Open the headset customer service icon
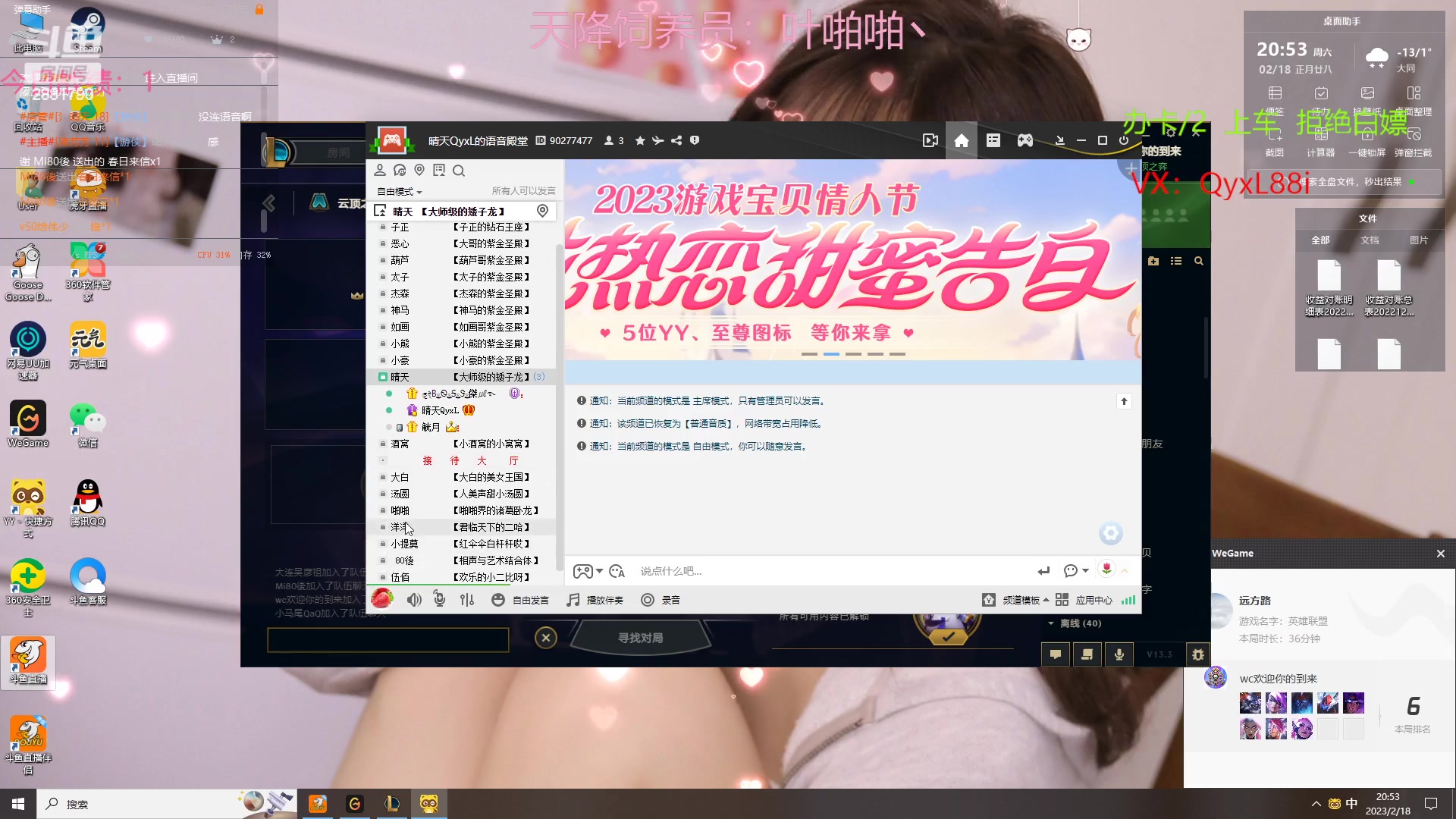Image resolution: width=1456 pixels, height=819 pixels. point(400,171)
